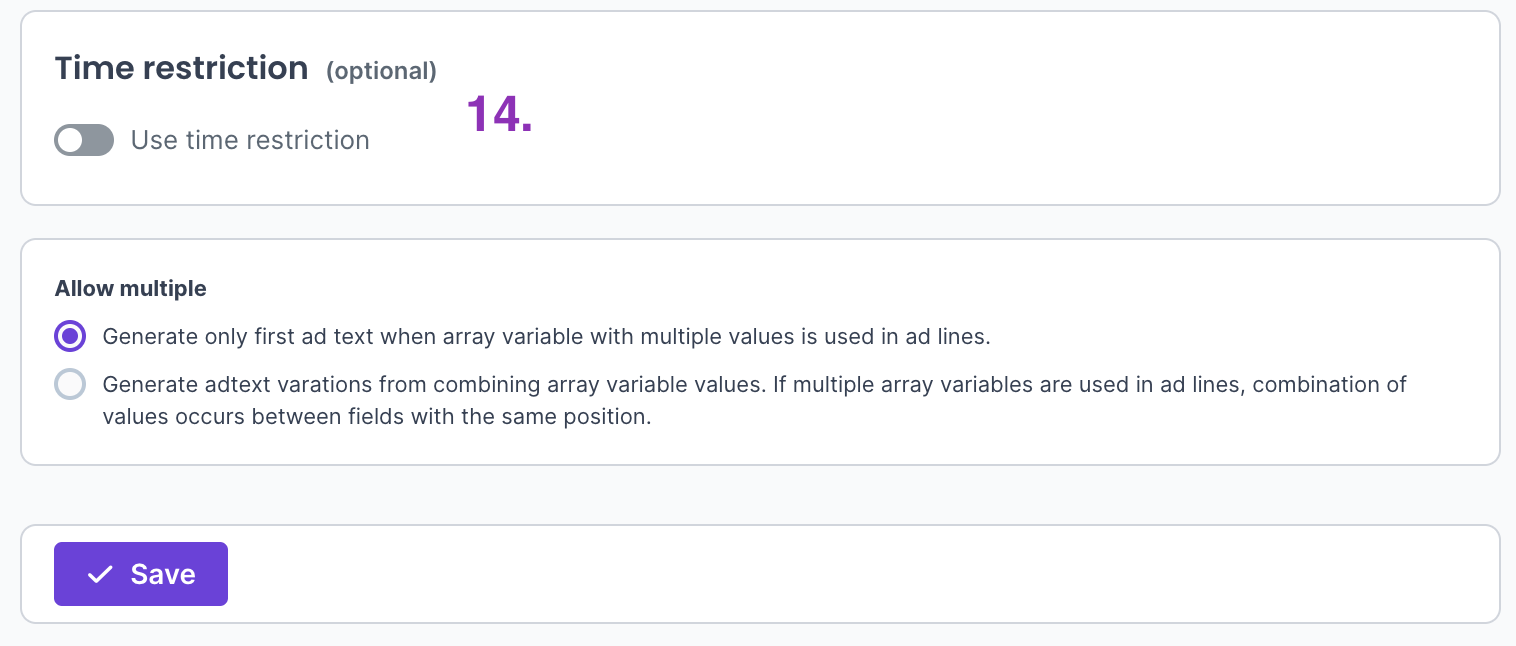1516x646 pixels.
Task: Click the white knob of the time toggle
Action: (70, 141)
